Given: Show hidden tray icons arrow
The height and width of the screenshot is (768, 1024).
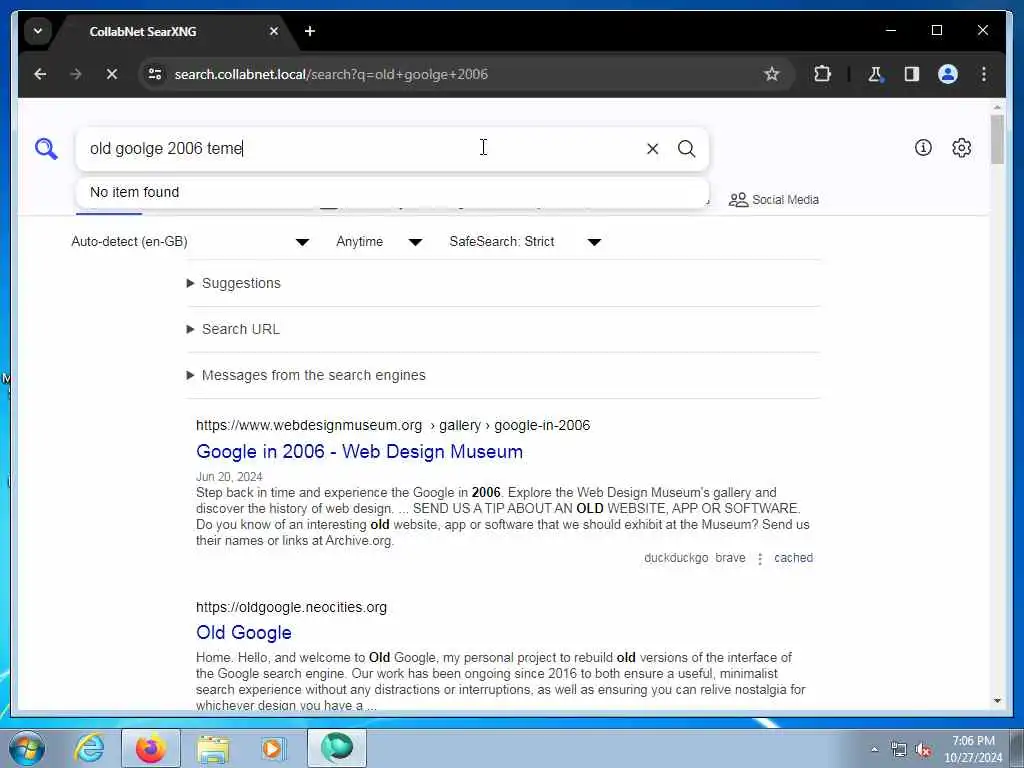Looking at the screenshot, I should tap(874, 749).
